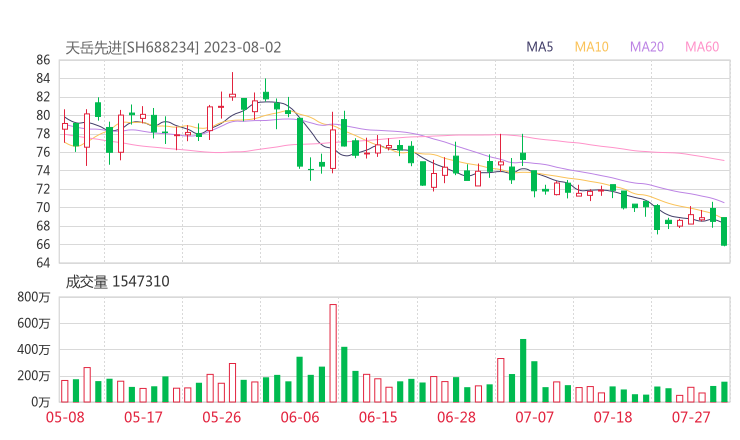Screen dimensions: 740x440
Task: Click the tallest green volume bar near 07-07
Action: coord(523,371)
